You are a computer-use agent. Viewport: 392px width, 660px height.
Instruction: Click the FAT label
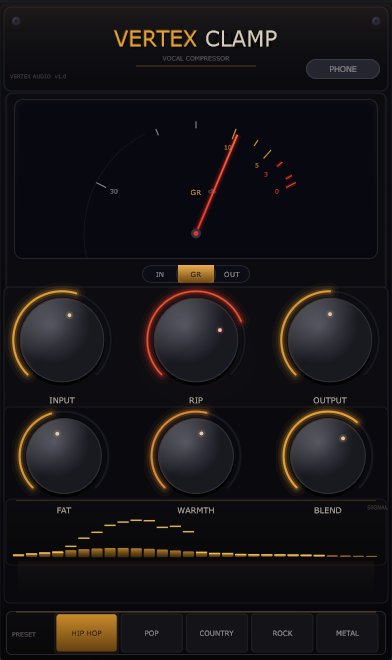(64, 510)
